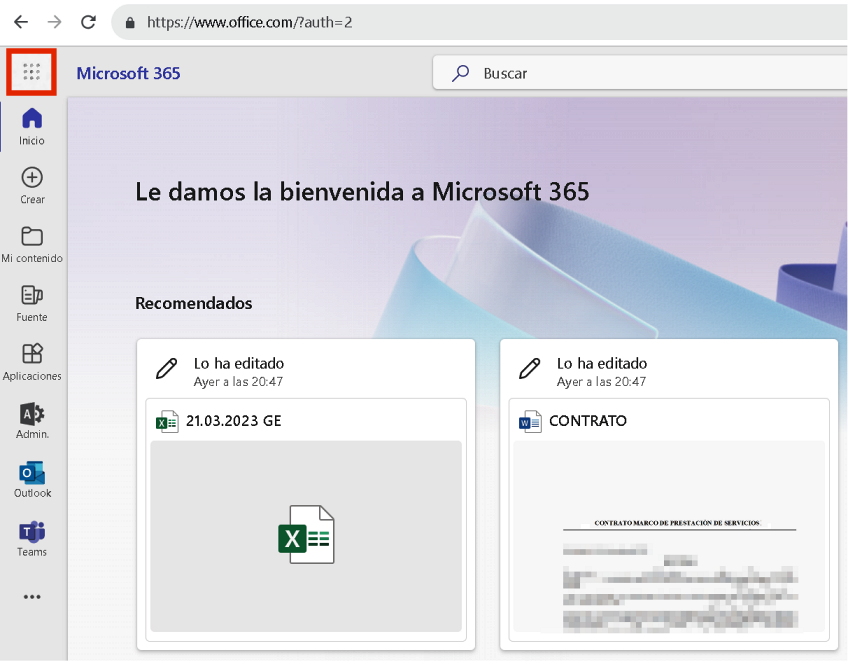
Task: Open the Crear plus icon
Action: click(x=32, y=177)
